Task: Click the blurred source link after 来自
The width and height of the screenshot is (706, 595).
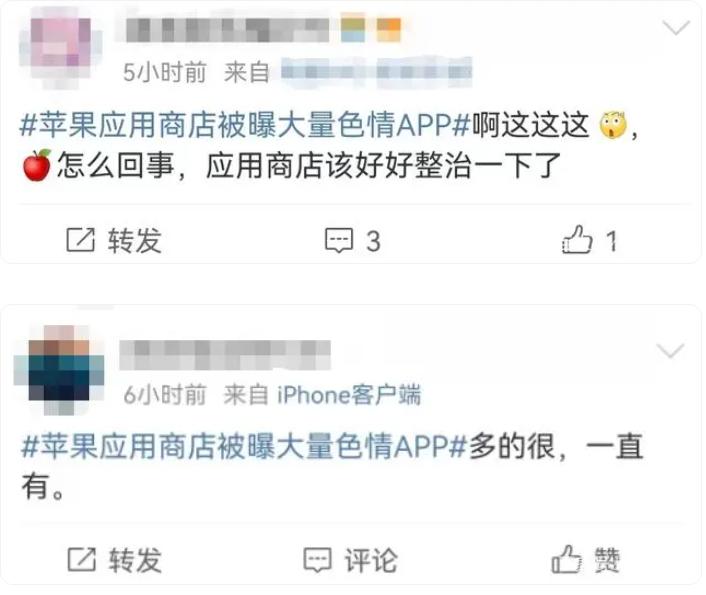Action: 376,72
